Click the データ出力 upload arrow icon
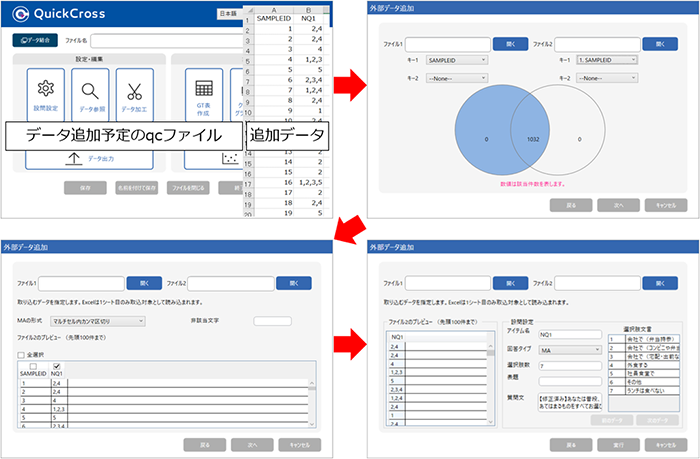 click(x=74, y=159)
